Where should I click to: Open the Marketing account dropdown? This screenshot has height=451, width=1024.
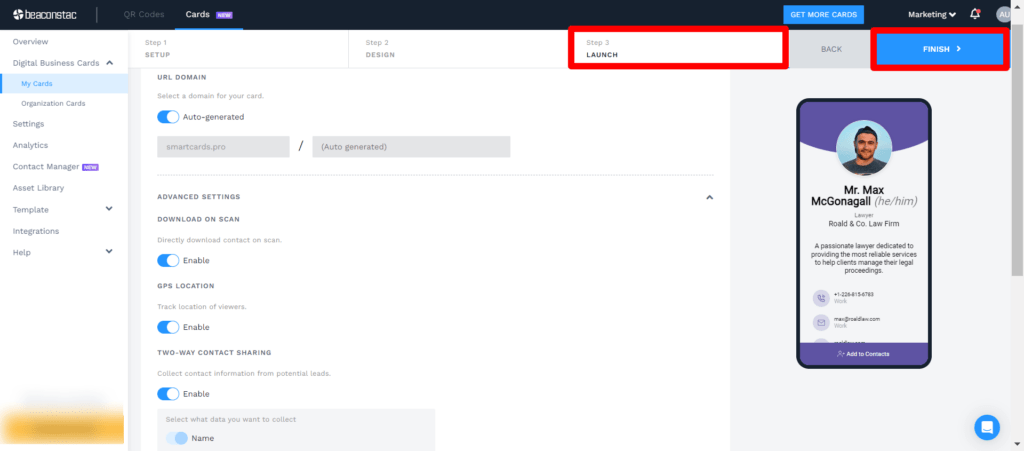click(x=932, y=14)
